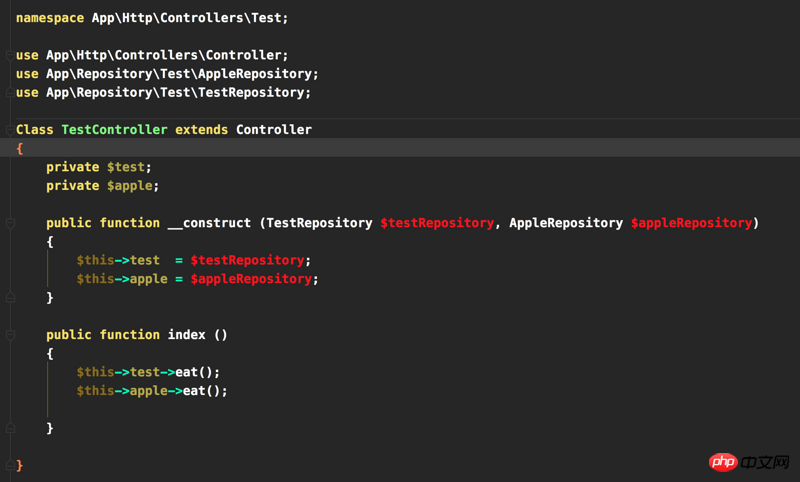
Task: Click fold-end marker at class closing brace
Action: coord(10,465)
